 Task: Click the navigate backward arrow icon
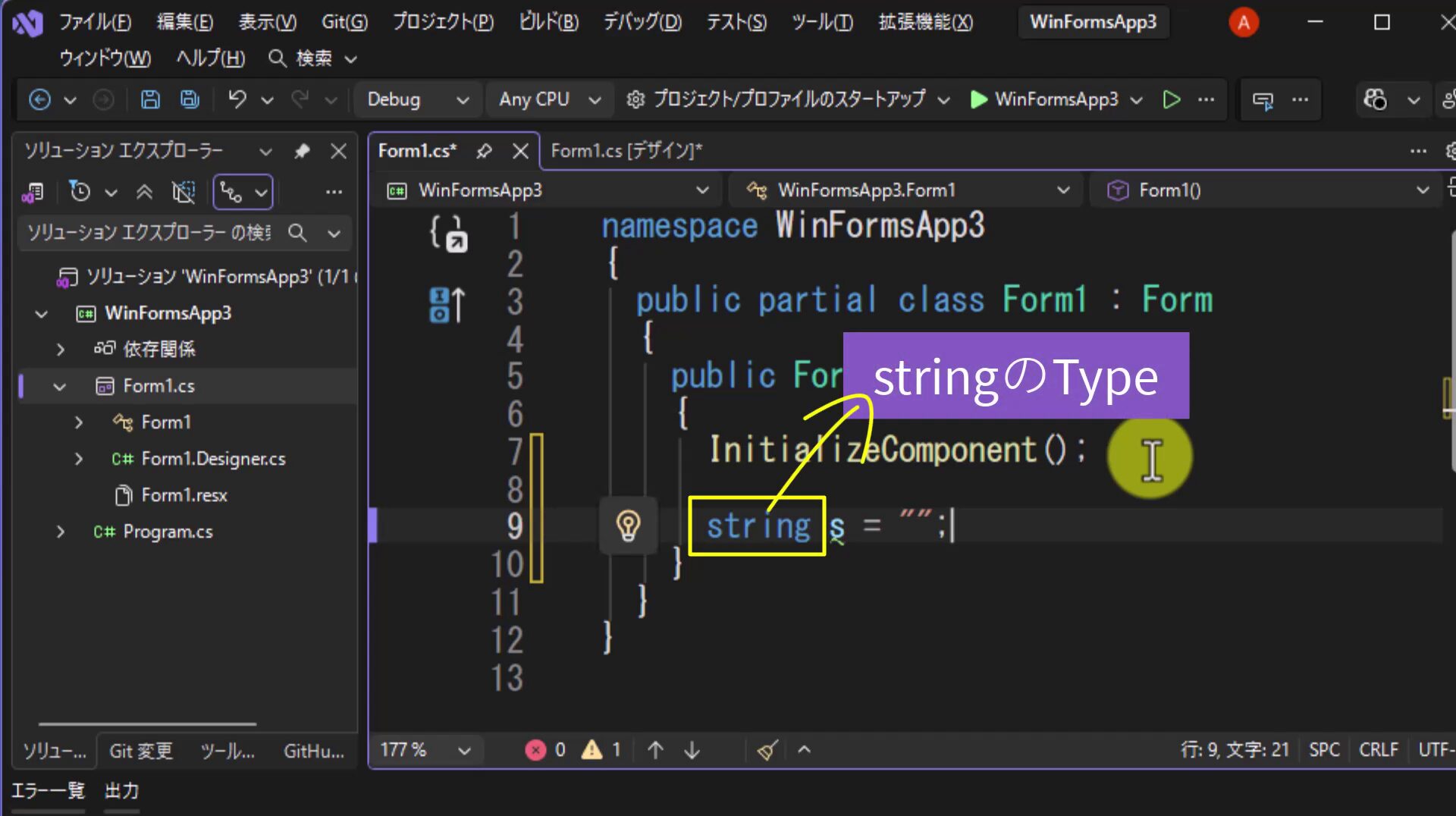tap(39, 99)
